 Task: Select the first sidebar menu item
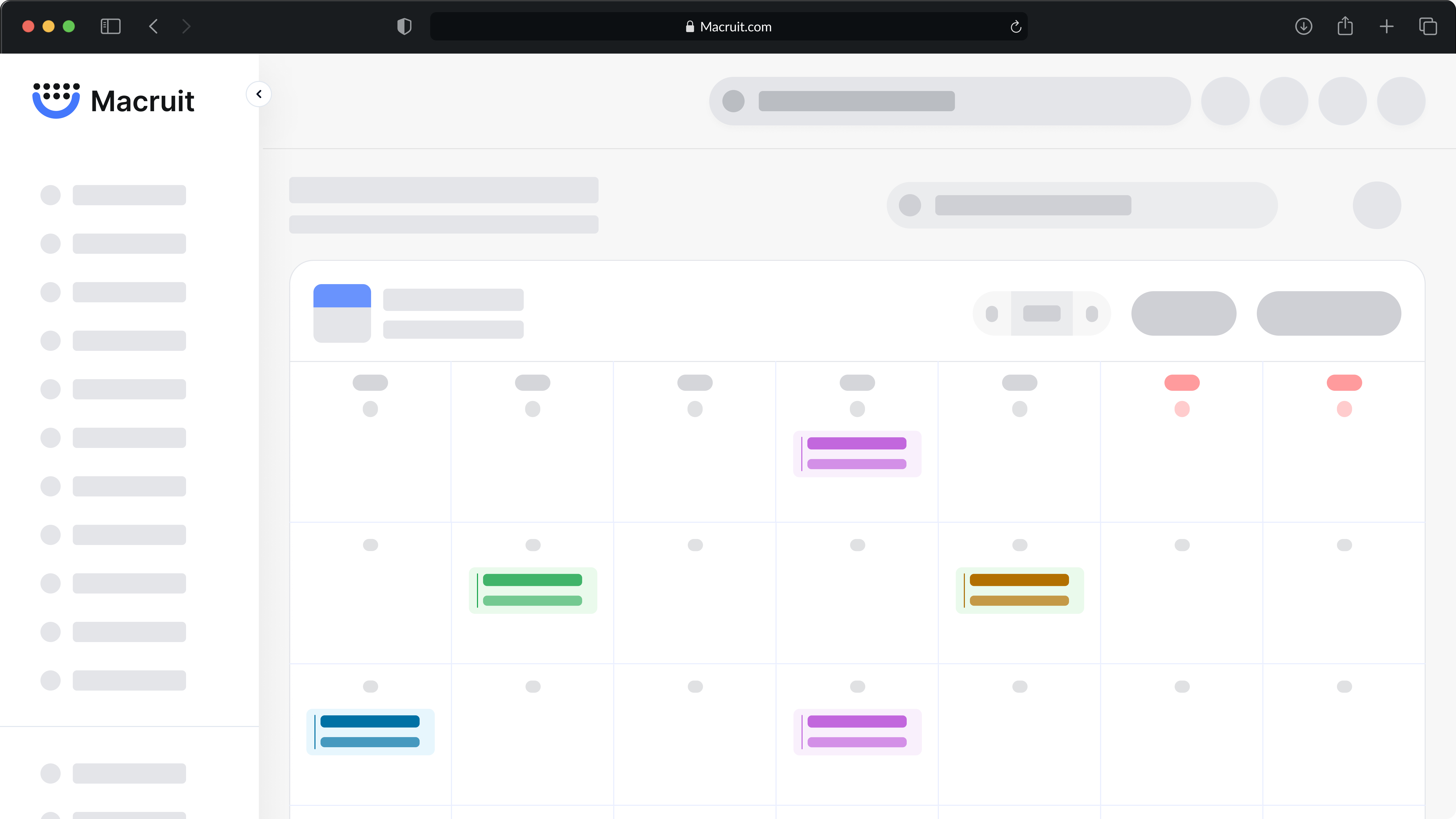(x=113, y=195)
